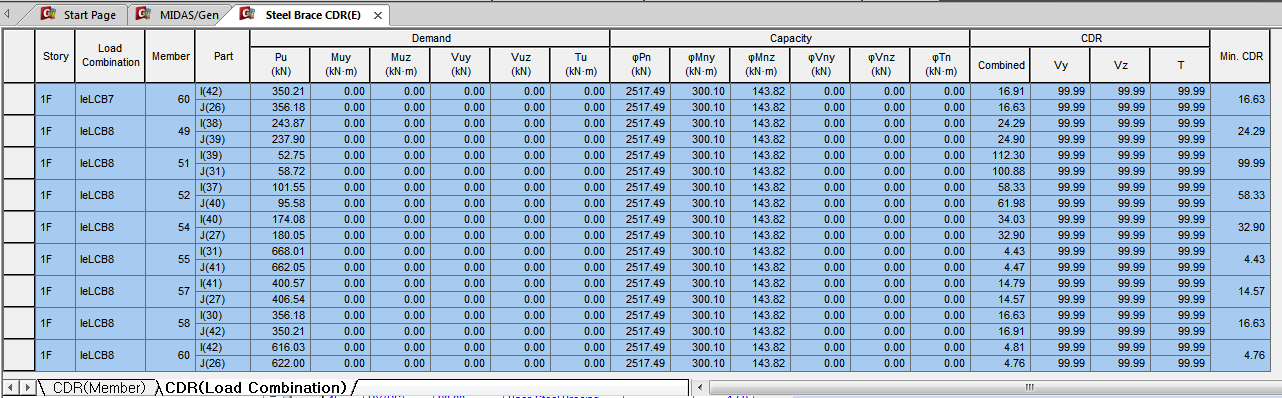Click the Vy column header
This screenshot has width=1282, height=398.
[1060, 64]
